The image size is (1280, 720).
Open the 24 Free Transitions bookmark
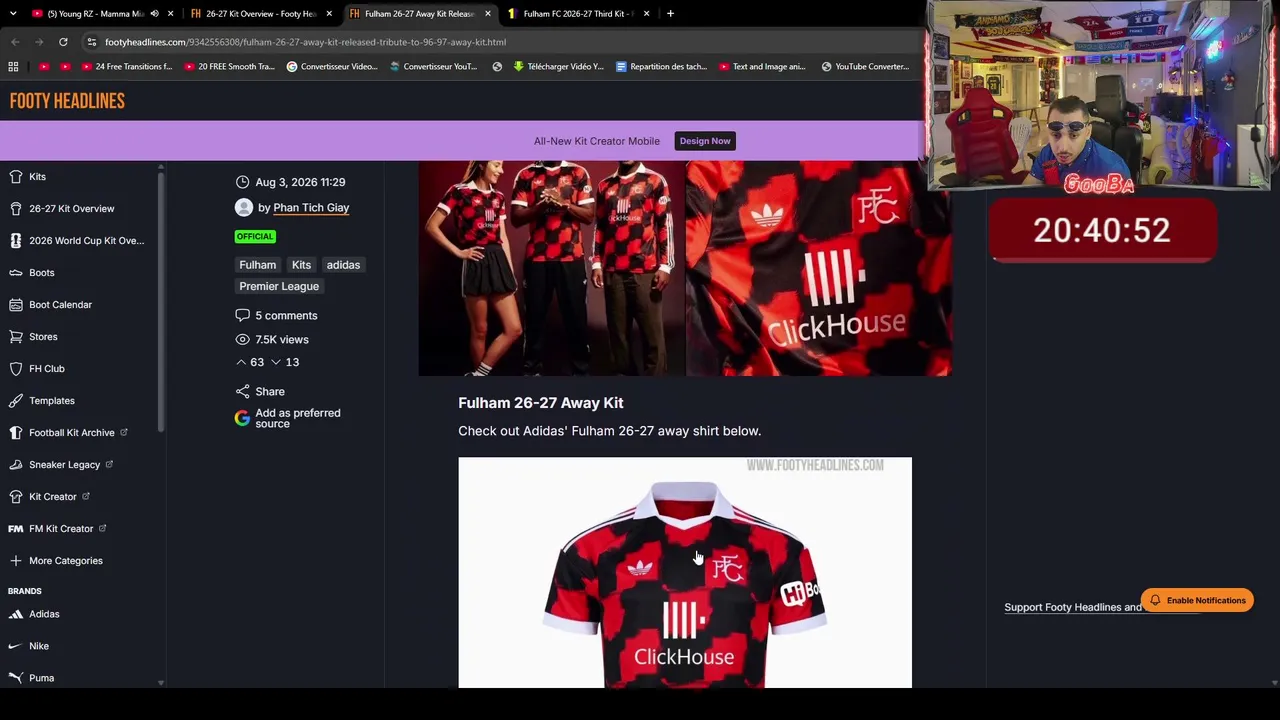[126, 67]
